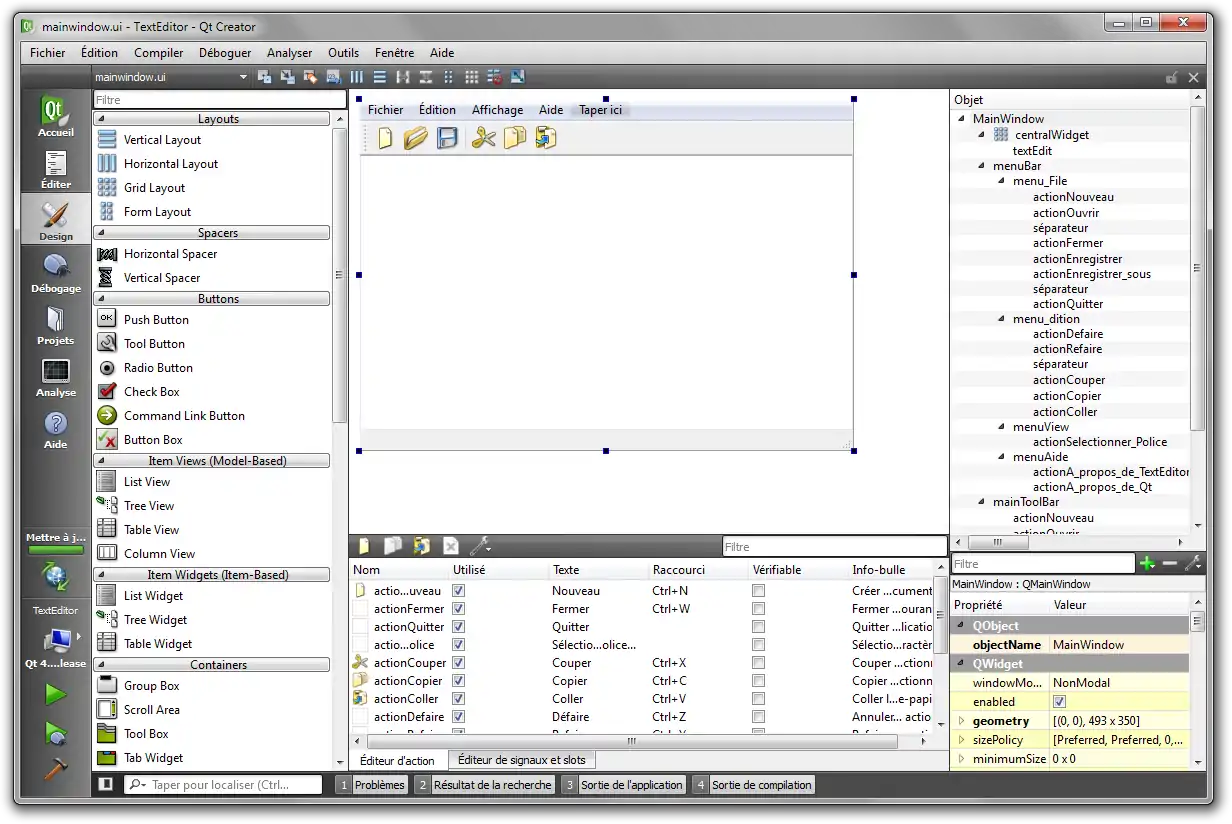Collapse the Buttons section in the widget box
Image resolution: width=1232 pixels, height=824 pixels.
point(211,298)
